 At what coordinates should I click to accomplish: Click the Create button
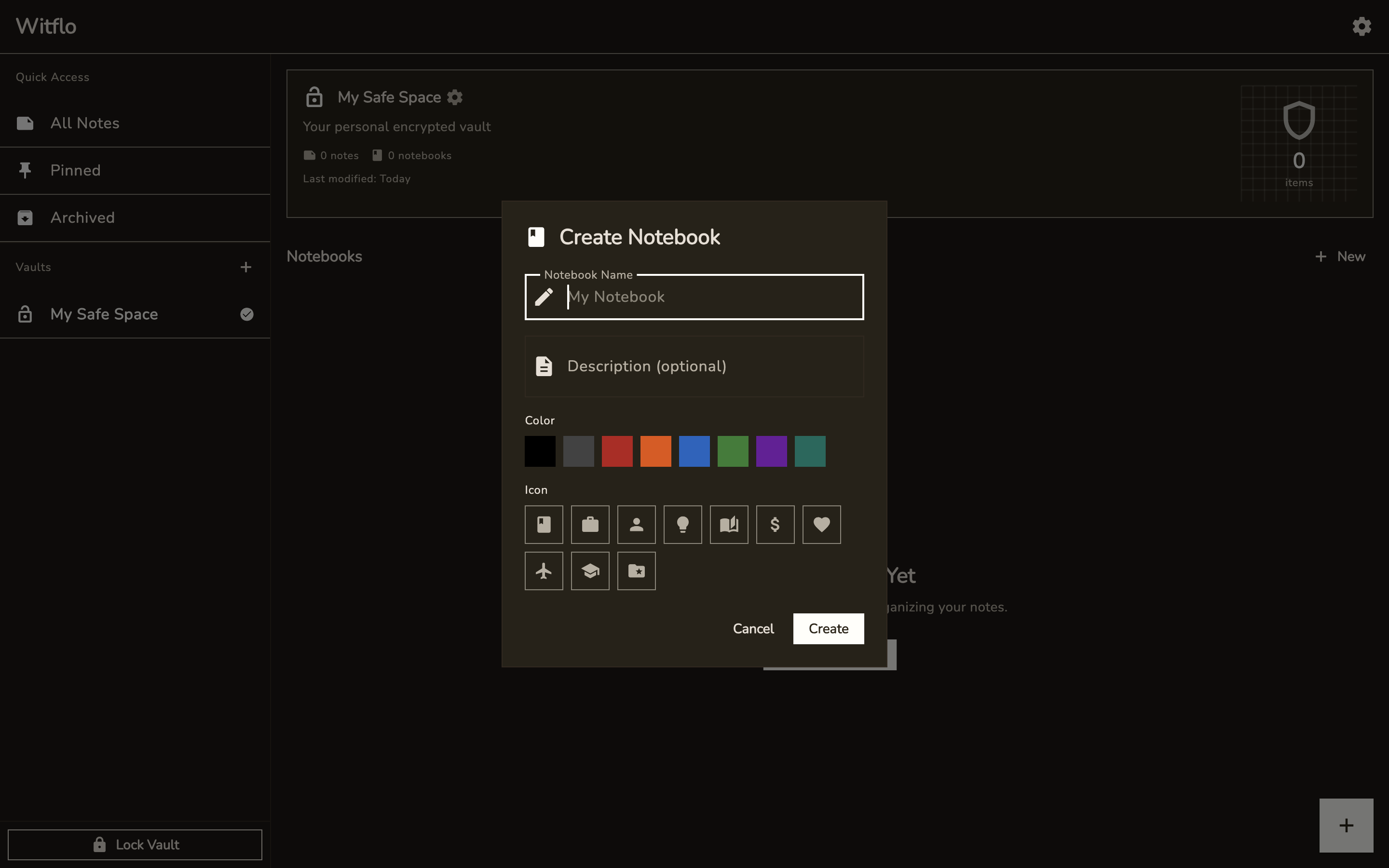pos(828,628)
